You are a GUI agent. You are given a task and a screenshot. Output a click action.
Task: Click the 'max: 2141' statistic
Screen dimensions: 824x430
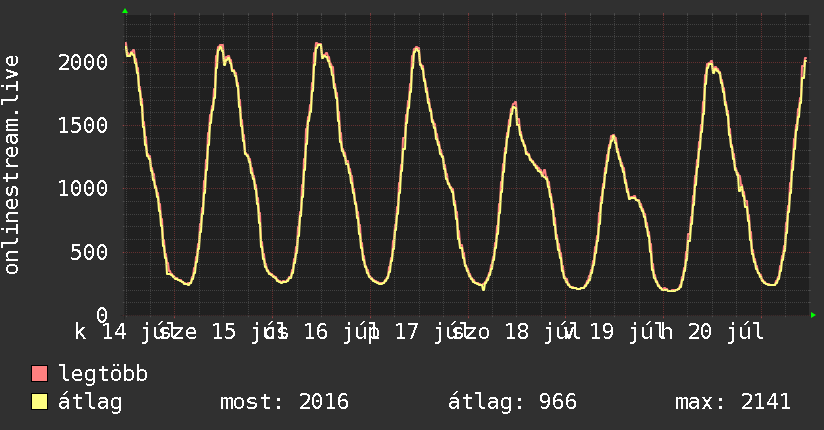(733, 402)
